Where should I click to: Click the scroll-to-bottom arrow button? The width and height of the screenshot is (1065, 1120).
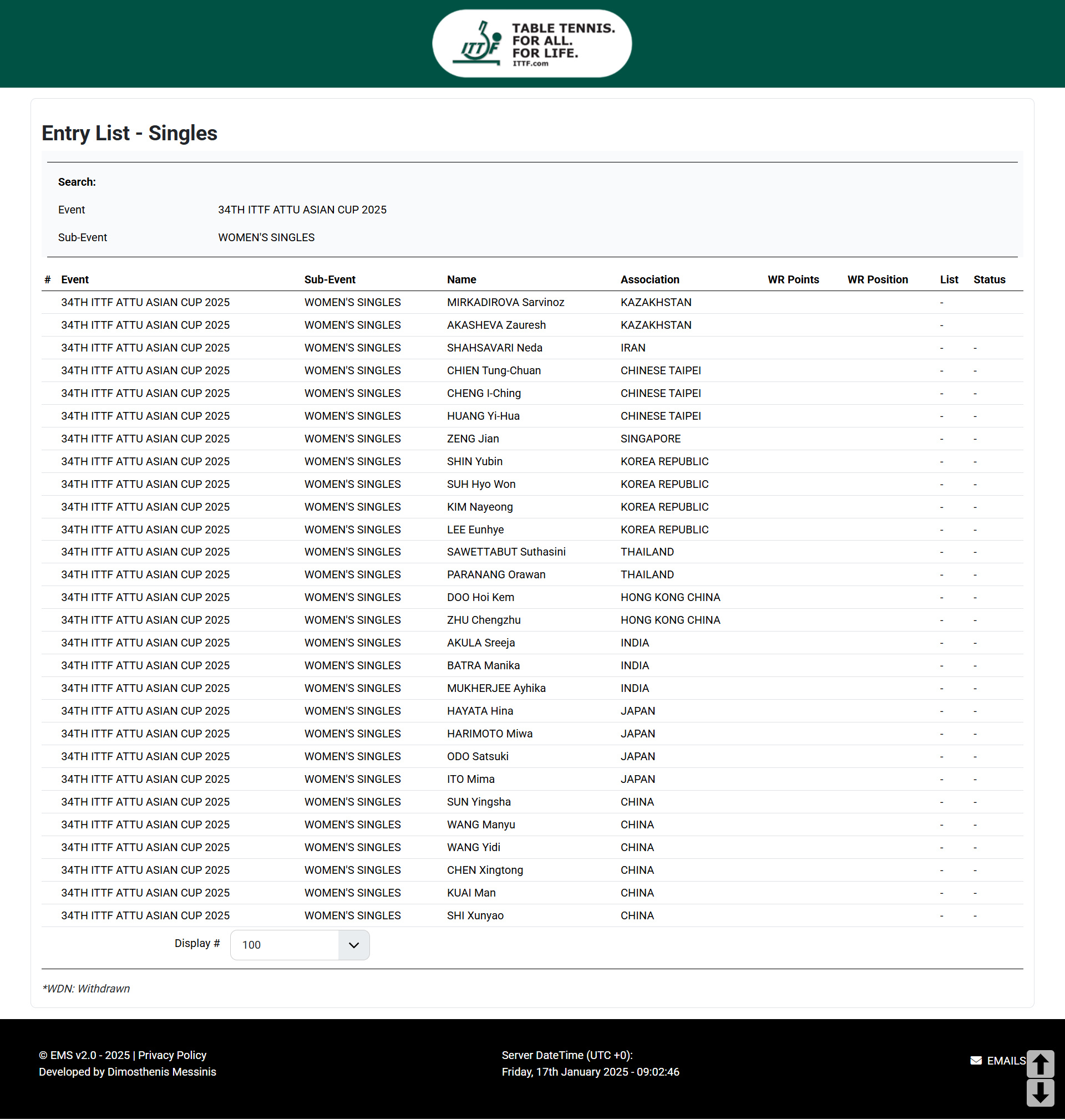[x=1040, y=1093]
